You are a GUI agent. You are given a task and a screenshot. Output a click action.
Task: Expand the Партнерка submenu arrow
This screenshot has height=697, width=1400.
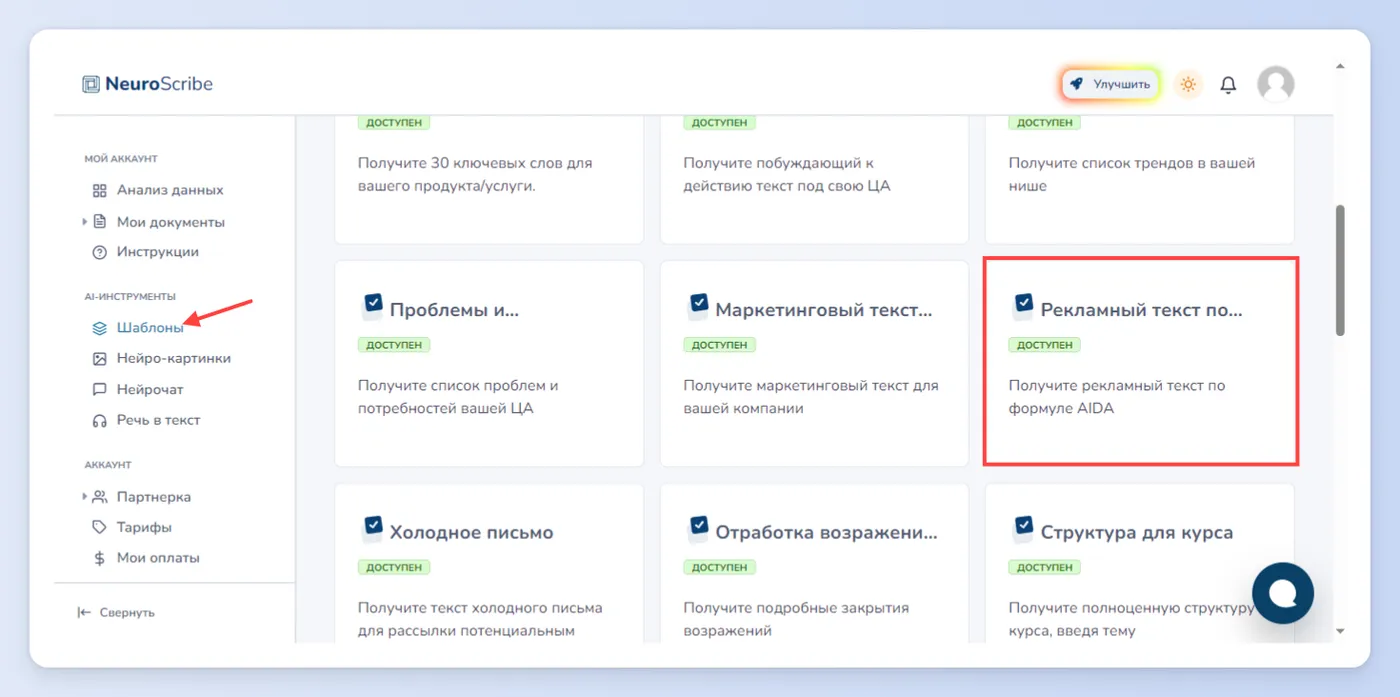(x=85, y=496)
